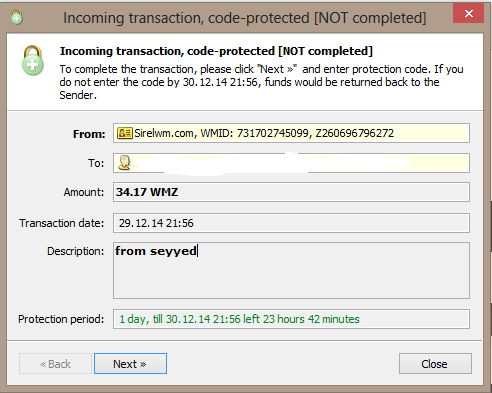Click the From: label
Viewport: 492px width, 393px height.
89,134
